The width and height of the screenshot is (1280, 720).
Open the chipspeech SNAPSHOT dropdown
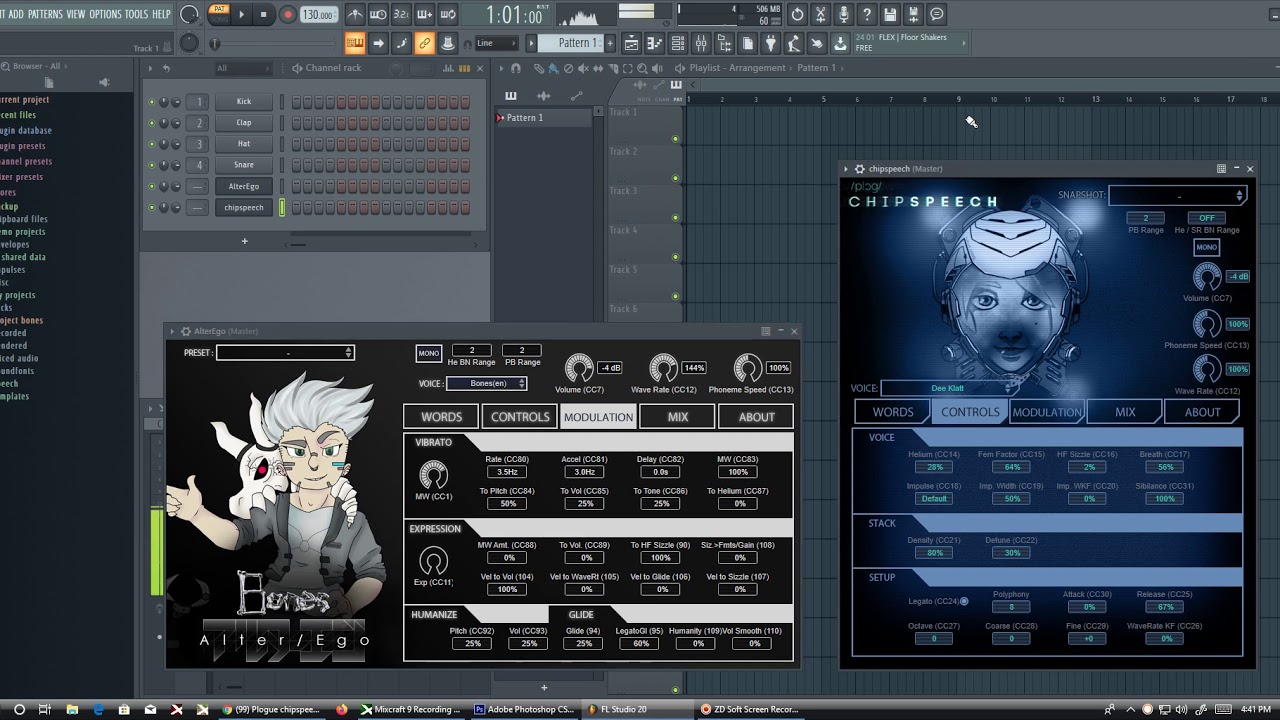click(x=1177, y=196)
